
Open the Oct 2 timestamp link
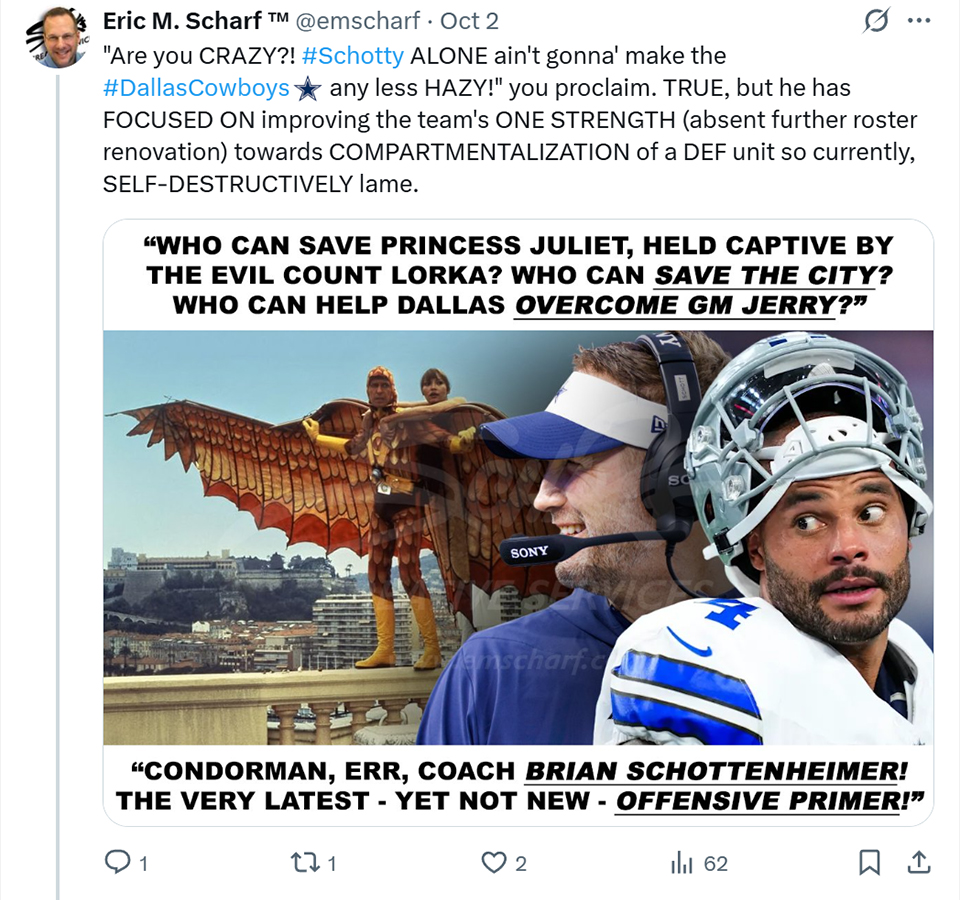pyautogui.click(x=470, y=21)
